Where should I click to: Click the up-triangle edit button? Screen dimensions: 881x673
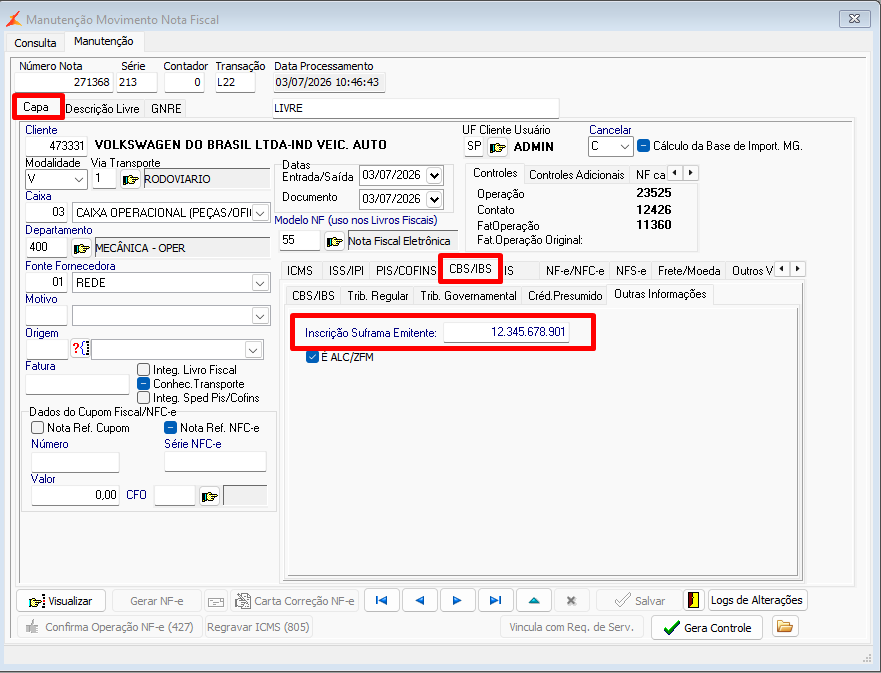coord(534,601)
